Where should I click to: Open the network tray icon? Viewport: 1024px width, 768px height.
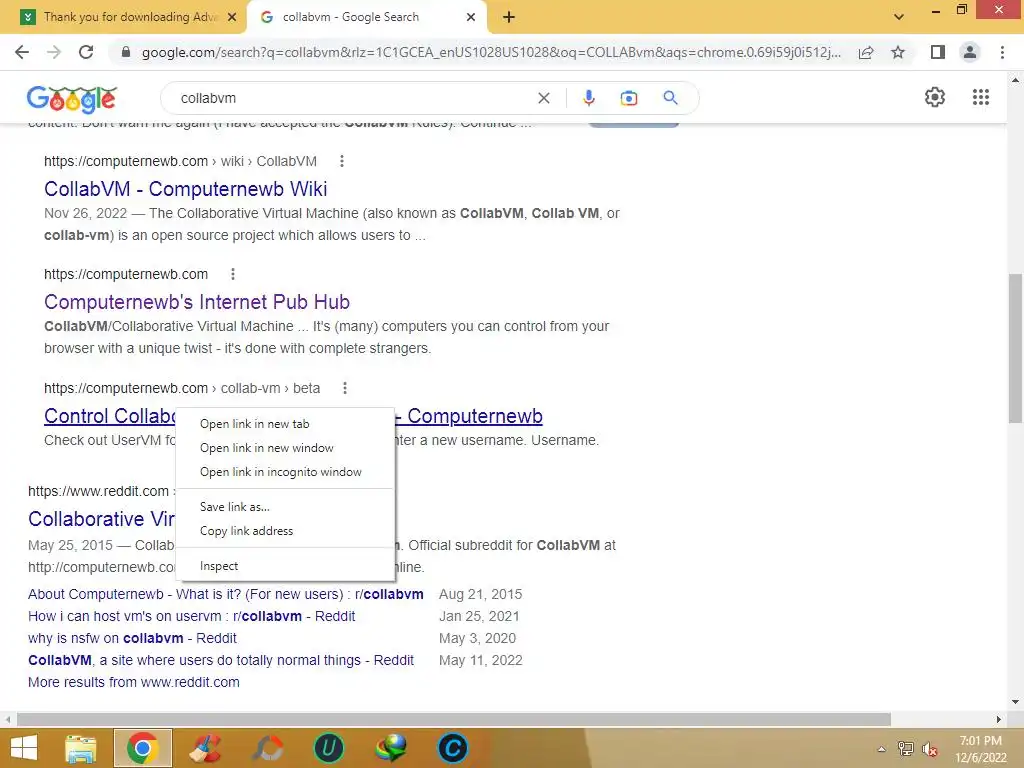click(x=905, y=749)
